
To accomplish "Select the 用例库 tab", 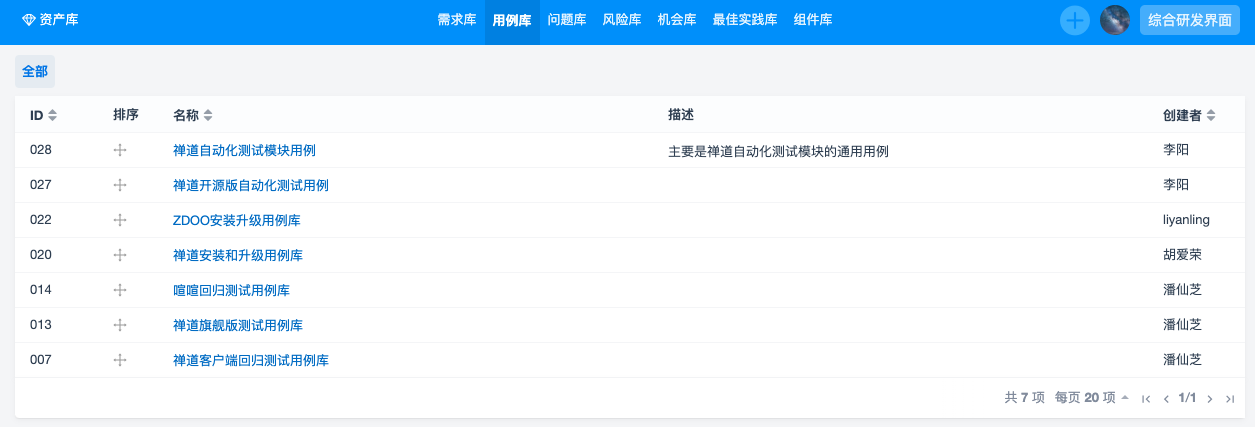I will click(x=512, y=20).
